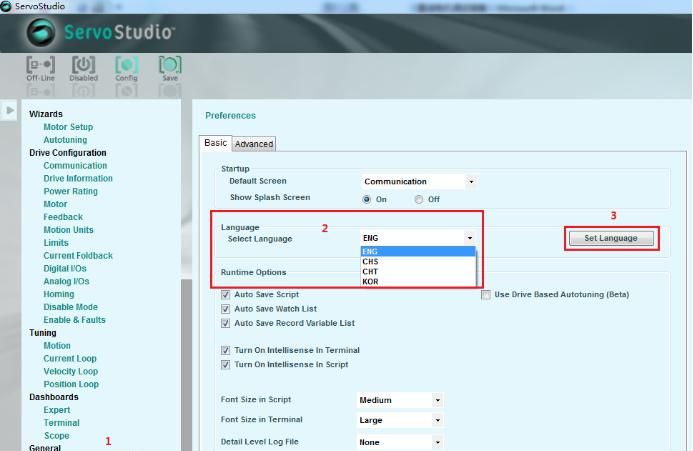Open Motion under Tuning
The image size is (693, 451).
point(57,345)
